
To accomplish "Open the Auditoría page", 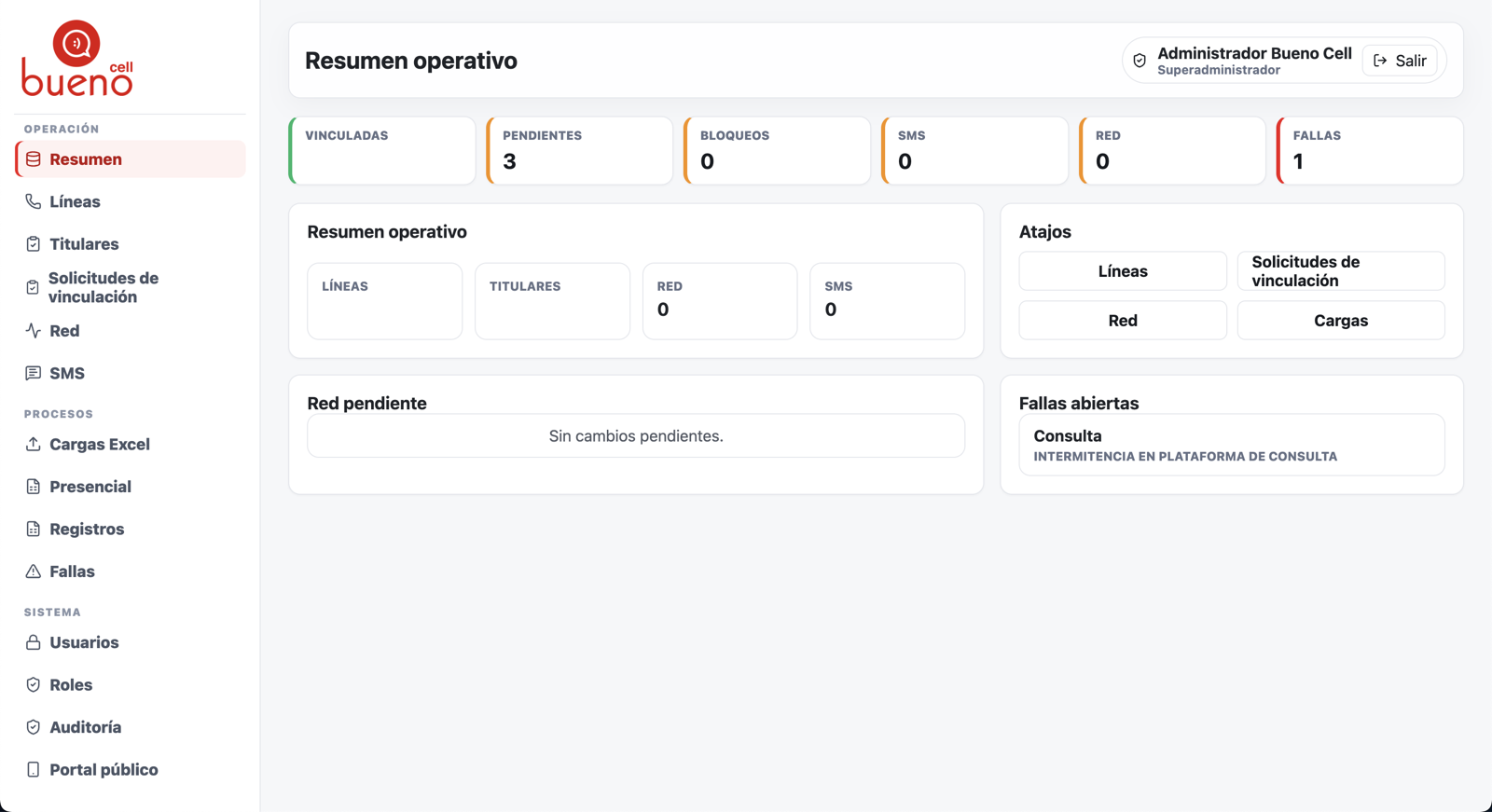I will point(131,727).
